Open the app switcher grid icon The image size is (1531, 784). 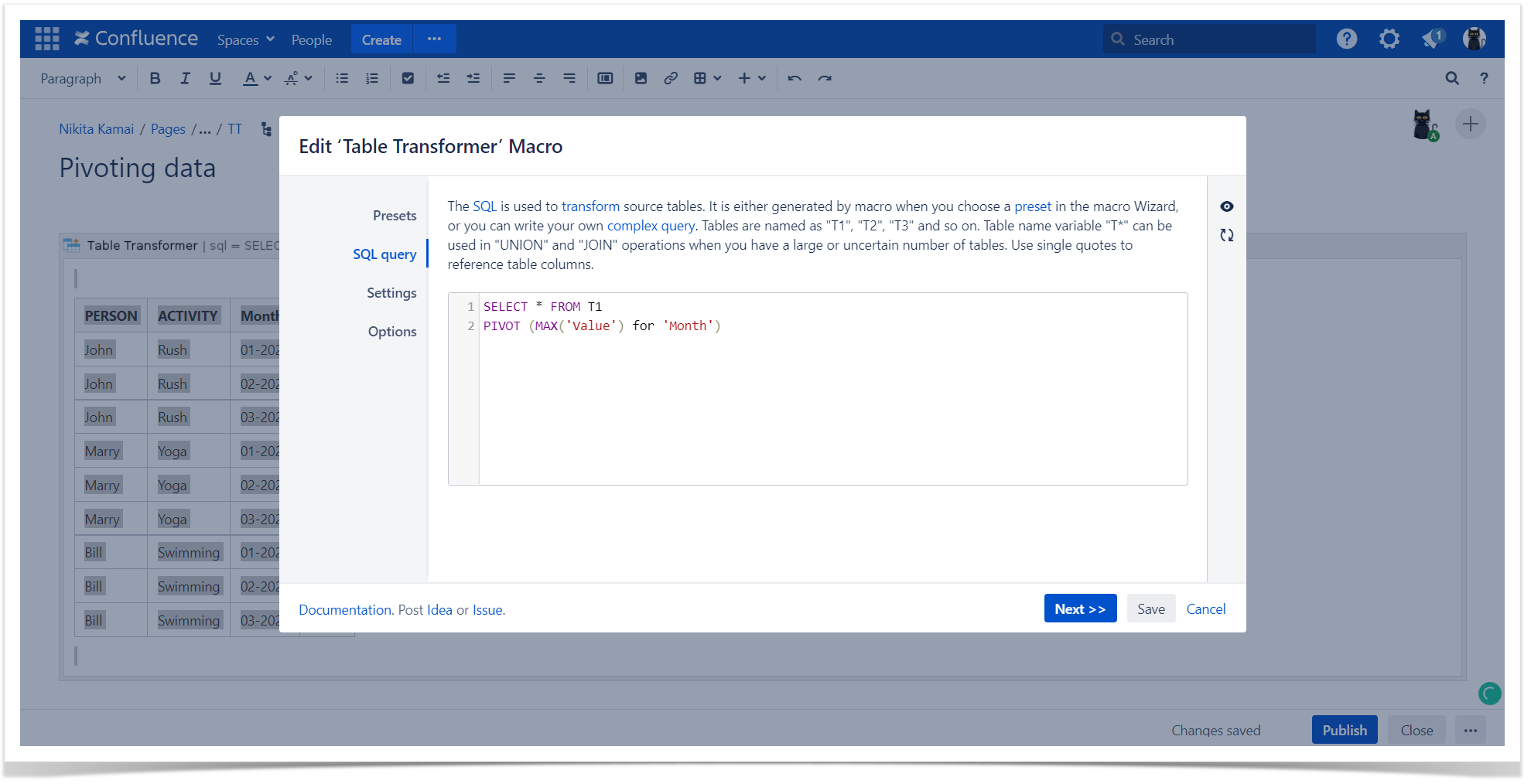click(47, 39)
